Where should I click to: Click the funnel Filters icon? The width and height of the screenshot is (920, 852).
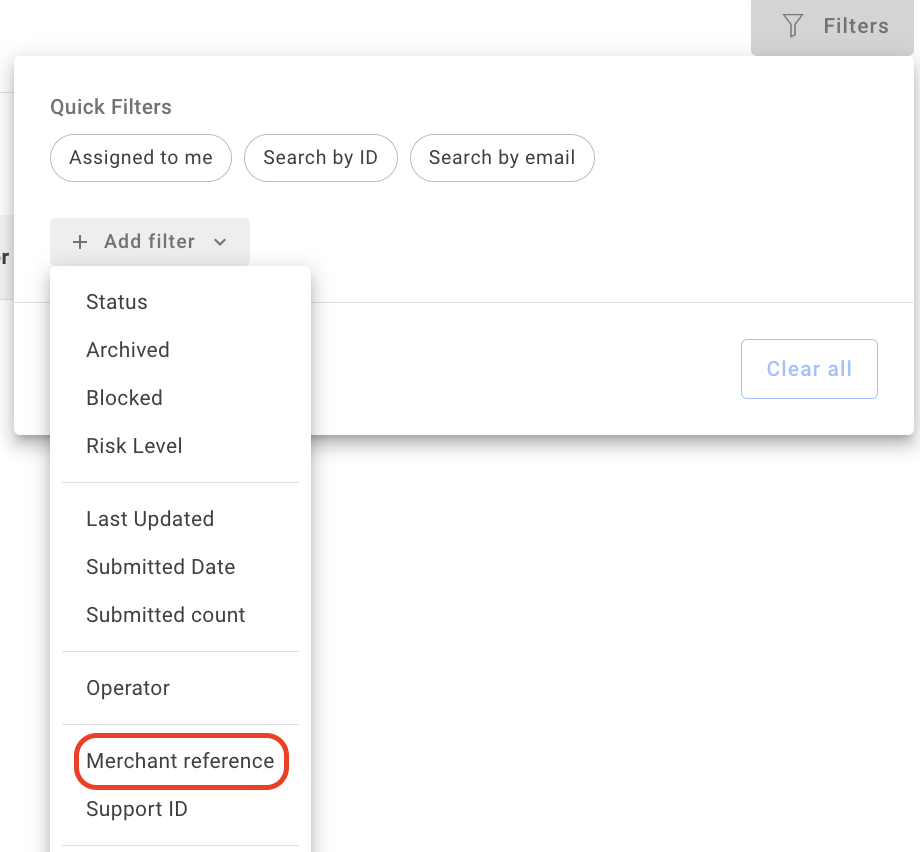point(793,26)
